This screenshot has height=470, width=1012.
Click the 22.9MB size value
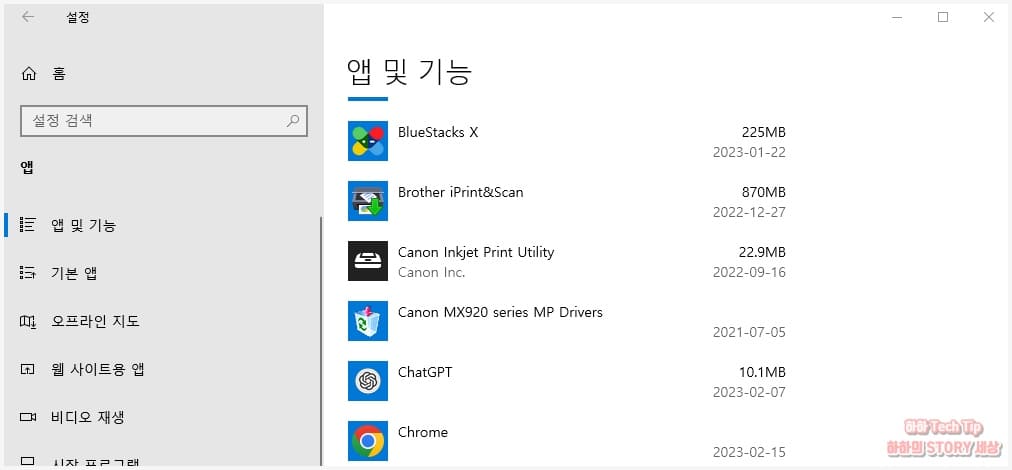pos(762,252)
